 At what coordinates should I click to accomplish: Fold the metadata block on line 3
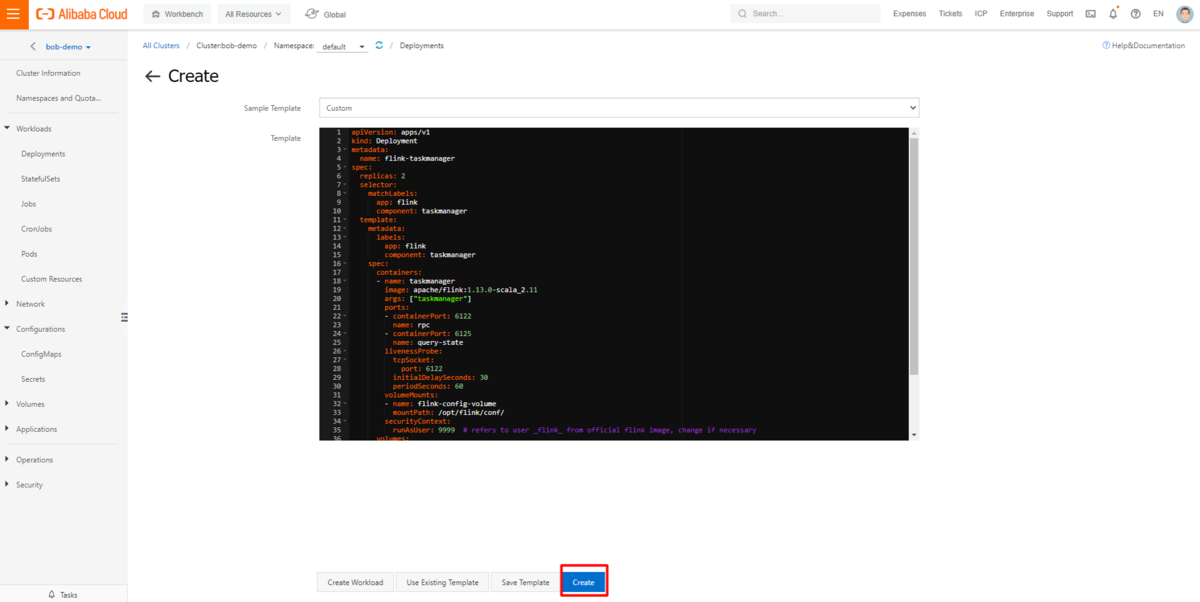tap(346, 150)
